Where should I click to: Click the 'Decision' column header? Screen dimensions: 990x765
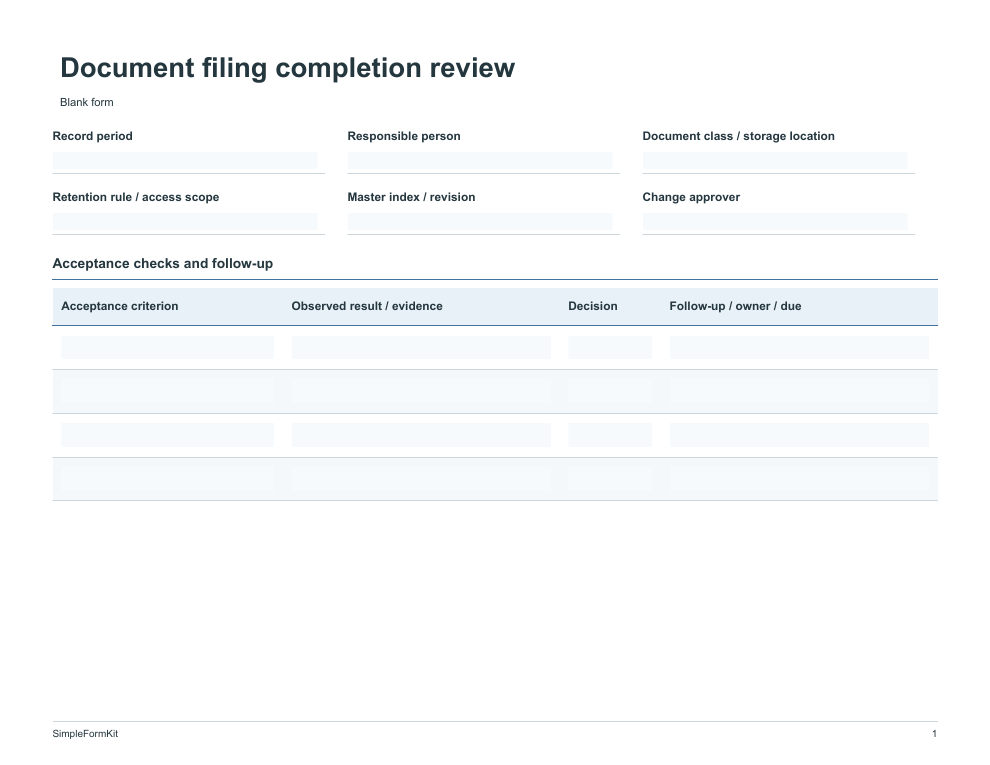(592, 306)
